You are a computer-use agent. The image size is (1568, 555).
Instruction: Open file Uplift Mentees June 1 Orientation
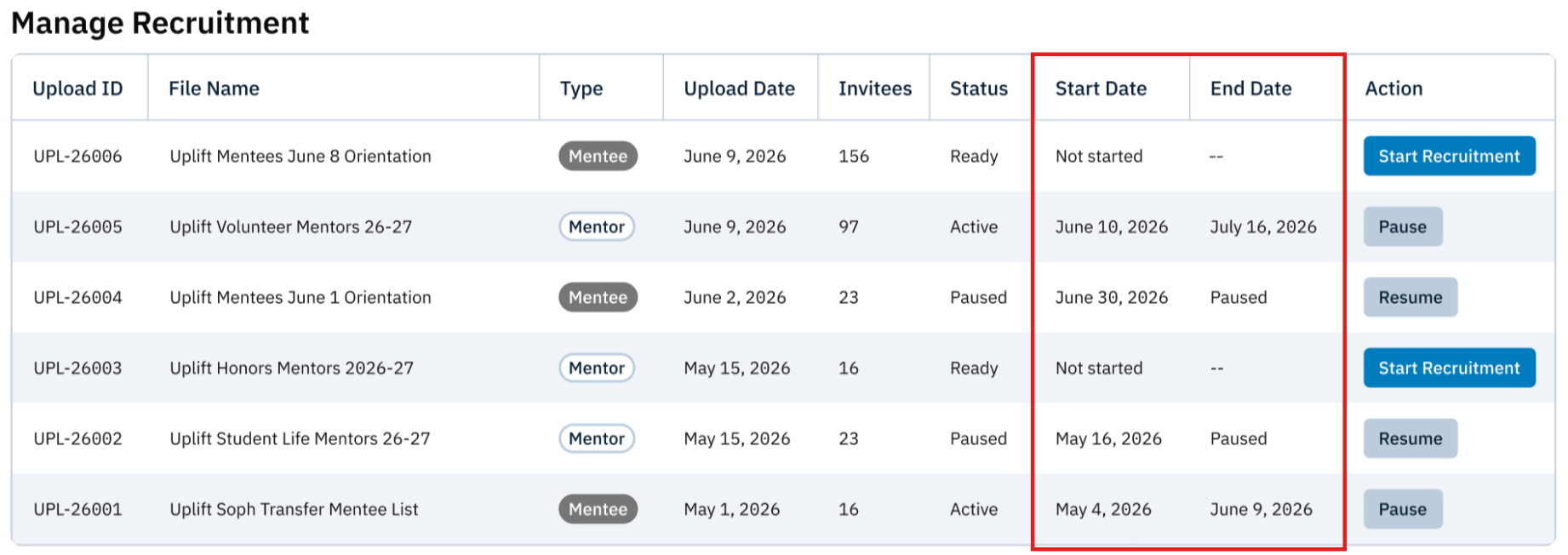click(x=300, y=297)
